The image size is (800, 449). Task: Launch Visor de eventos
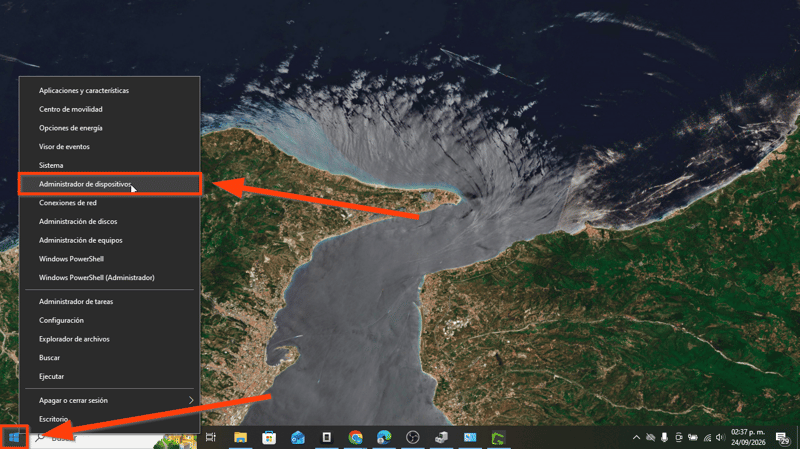click(x=109, y=146)
